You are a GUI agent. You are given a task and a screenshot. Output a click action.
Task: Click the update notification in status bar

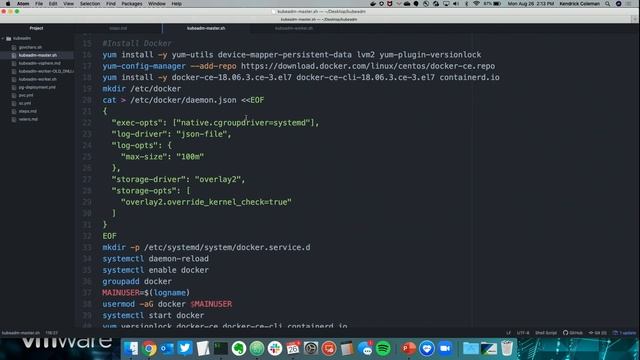[624, 333]
